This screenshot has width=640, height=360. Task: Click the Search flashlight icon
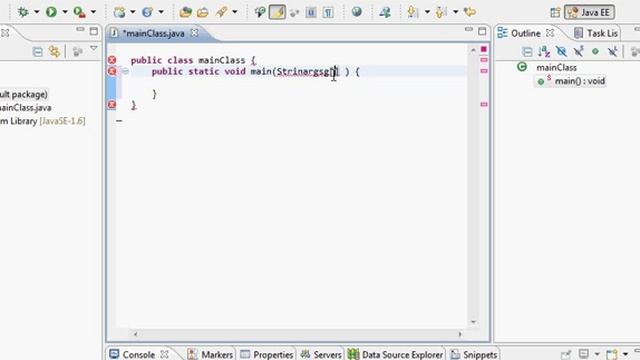(x=222, y=12)
